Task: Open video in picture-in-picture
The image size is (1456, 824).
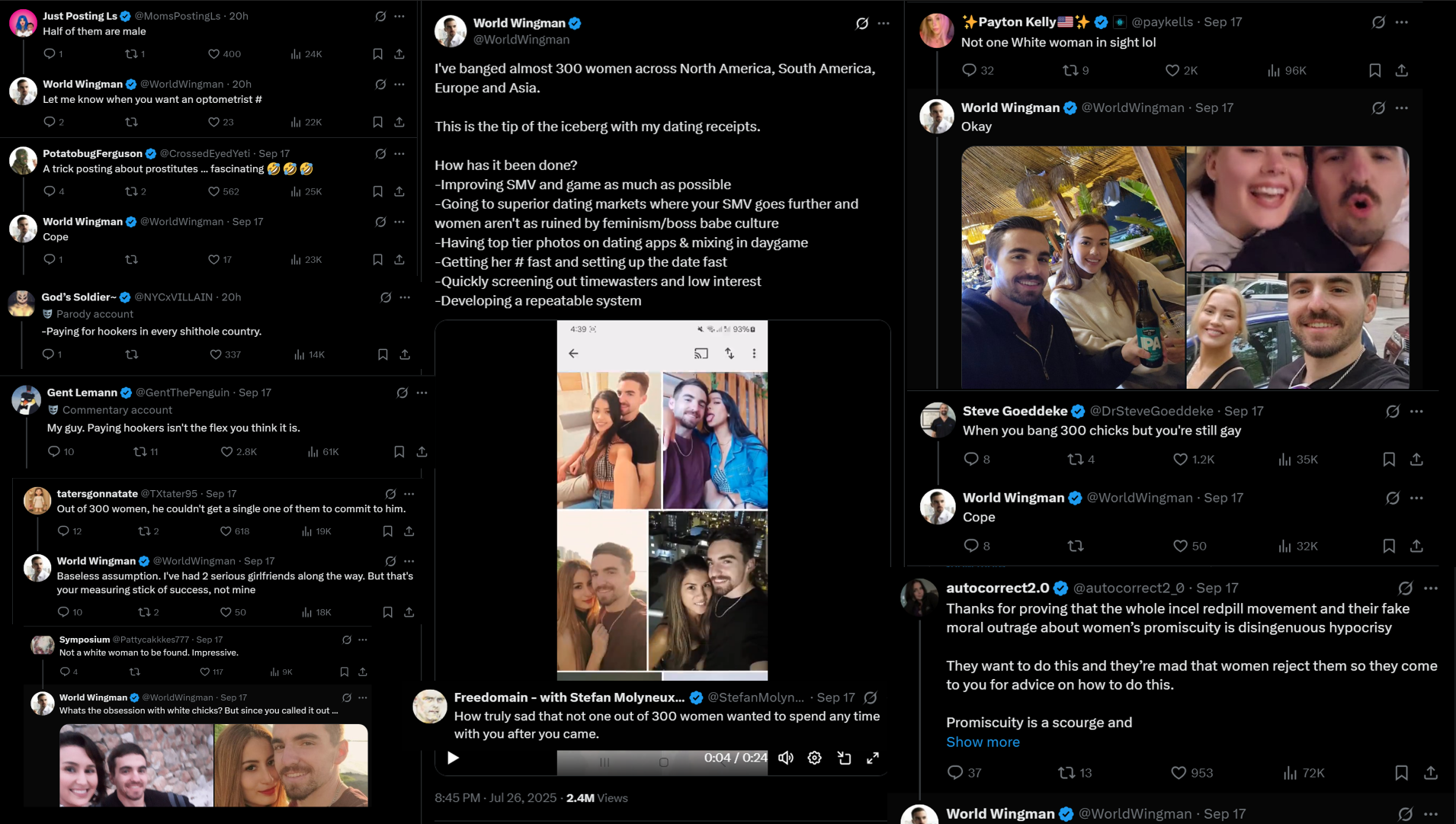Action: [x=844, y=758]
